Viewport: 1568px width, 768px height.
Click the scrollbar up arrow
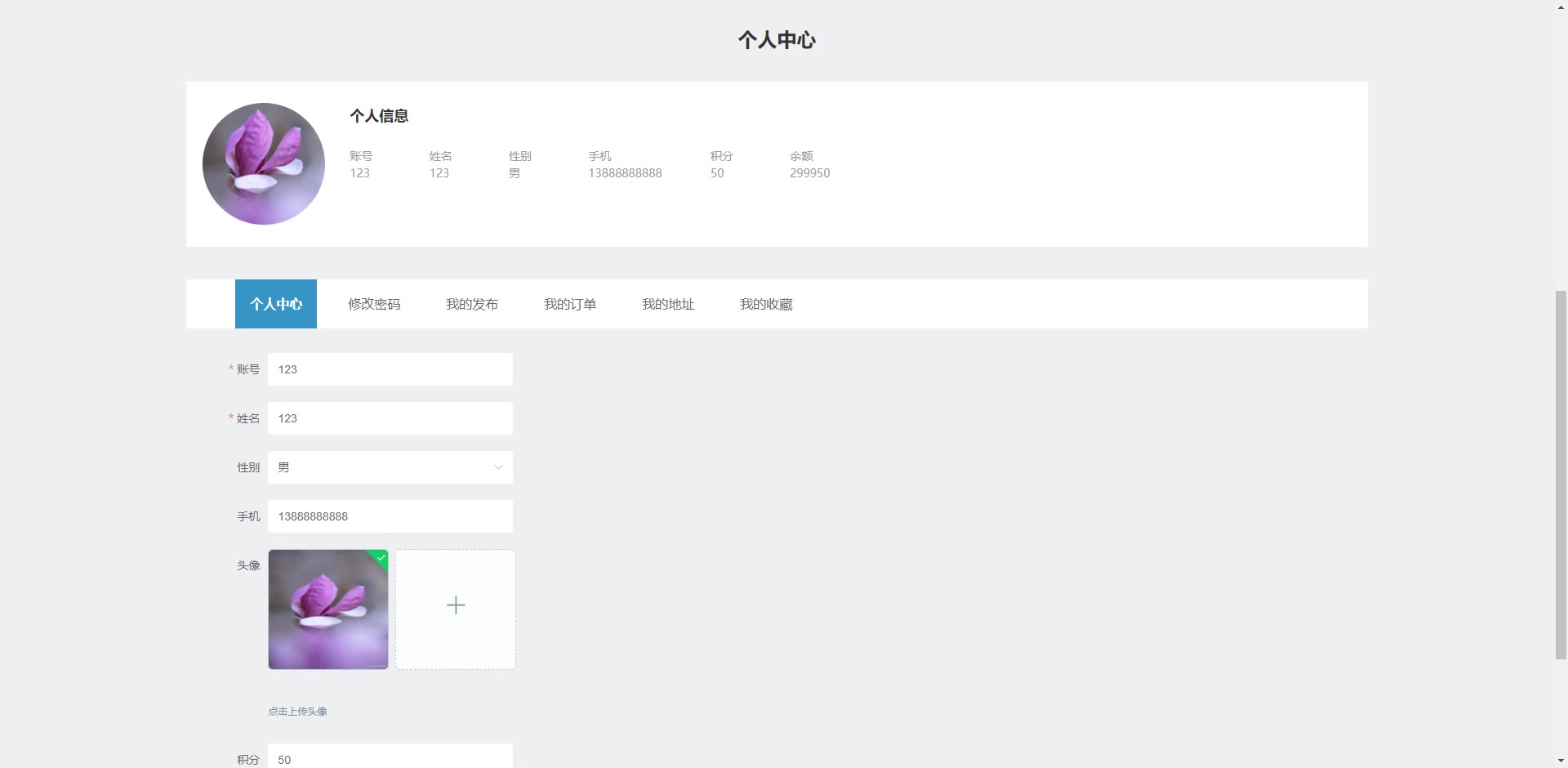[x=1561, y=7]
